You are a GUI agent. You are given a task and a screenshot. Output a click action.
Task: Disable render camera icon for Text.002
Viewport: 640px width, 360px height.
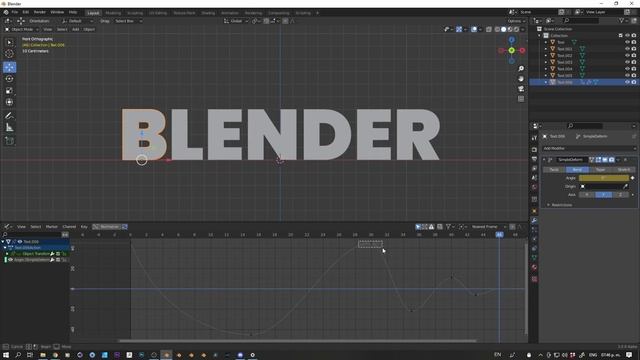(x=634, y=56)
